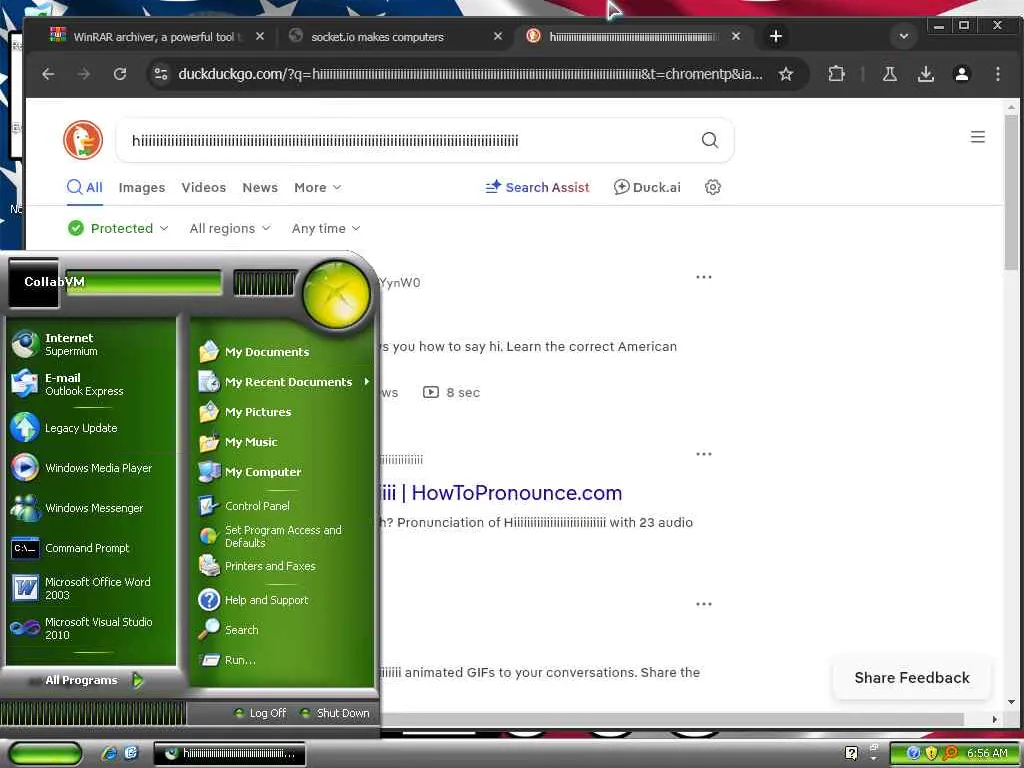Image resolution: width=1024 pixels, height=768 pixels.
Task: Click the green Start button
Action: click(x=45, y=754)
